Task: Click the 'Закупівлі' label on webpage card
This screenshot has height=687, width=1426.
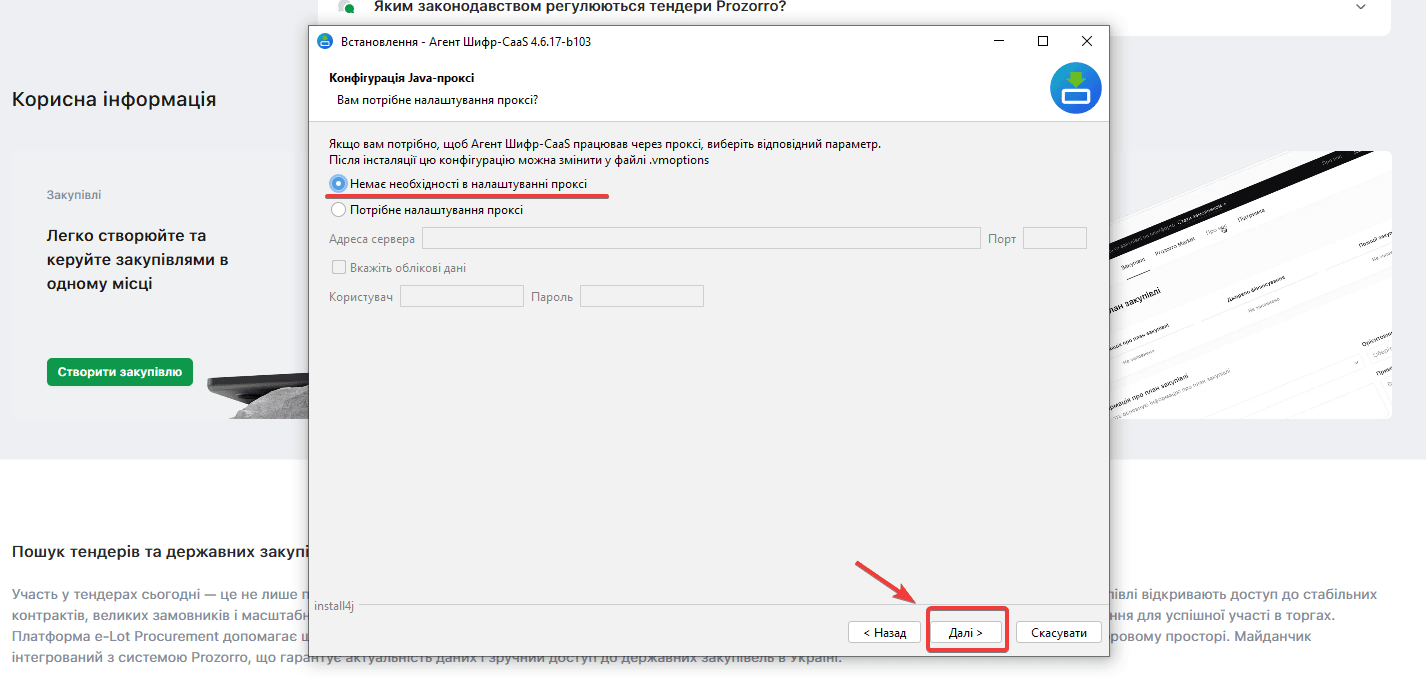Action: coord(74,195)
